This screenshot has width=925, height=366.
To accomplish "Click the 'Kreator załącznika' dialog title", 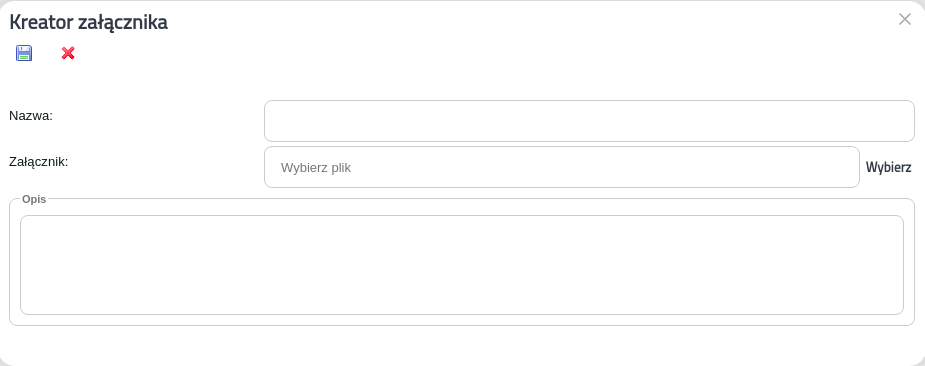I will pos(88,22).
